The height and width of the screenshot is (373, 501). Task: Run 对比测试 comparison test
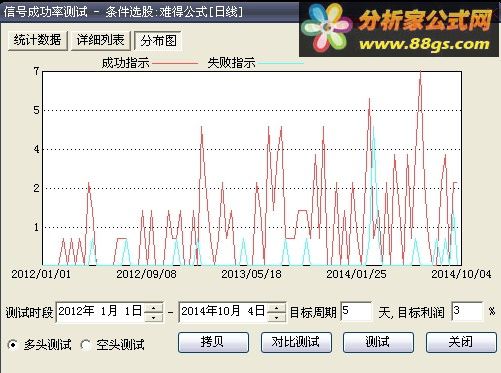[296, 342]
